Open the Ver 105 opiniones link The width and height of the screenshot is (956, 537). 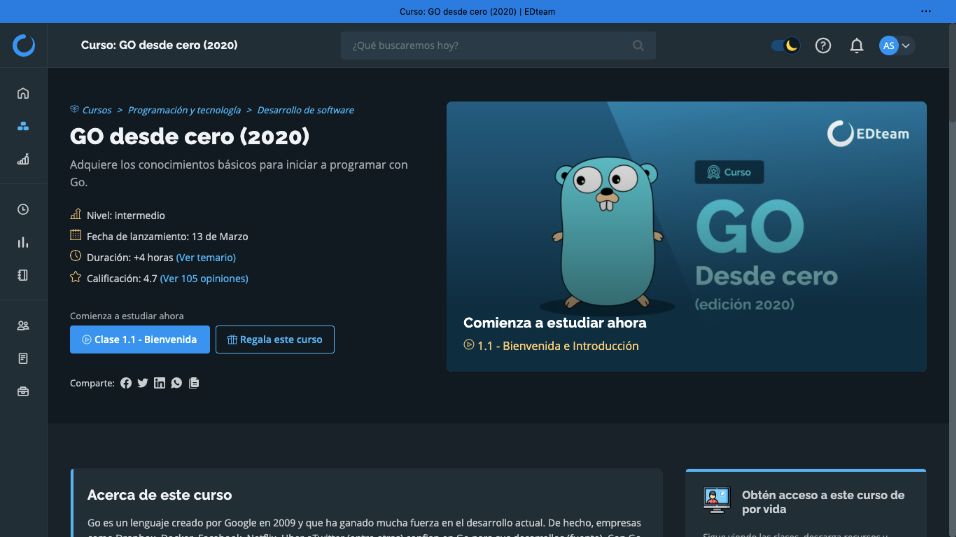pyautogui.click(x=204, y=279)
